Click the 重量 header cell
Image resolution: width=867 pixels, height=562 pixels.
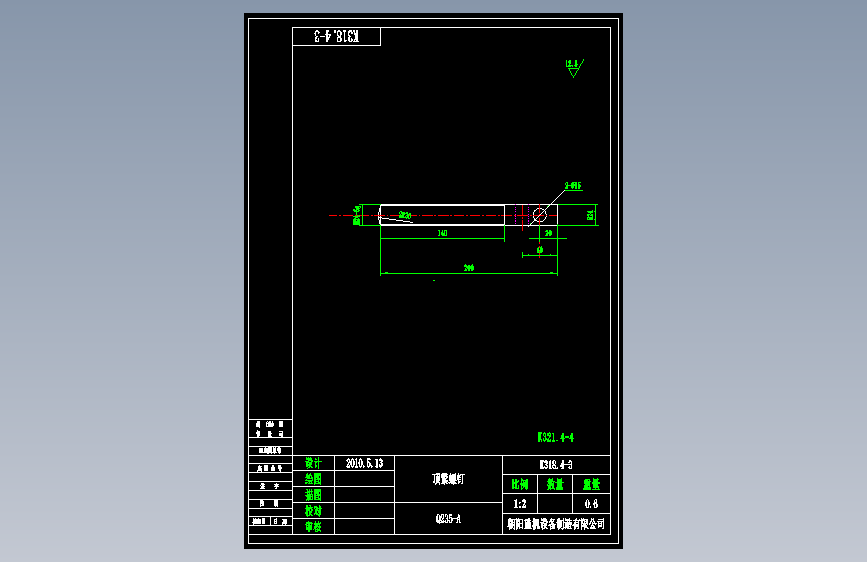pyautogui.click(x=591, y=485)
